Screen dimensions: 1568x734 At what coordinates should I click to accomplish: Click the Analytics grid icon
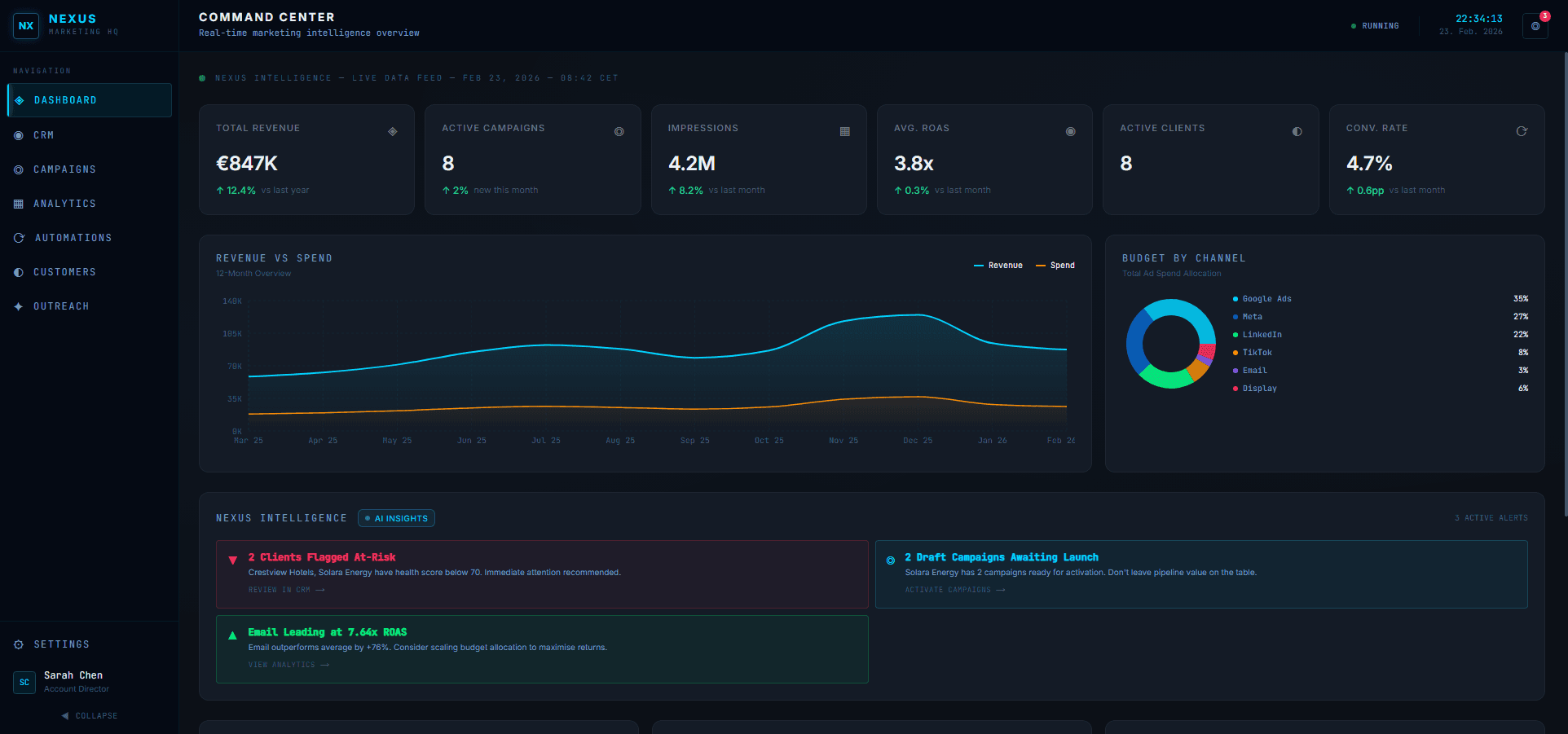(18, 203)
